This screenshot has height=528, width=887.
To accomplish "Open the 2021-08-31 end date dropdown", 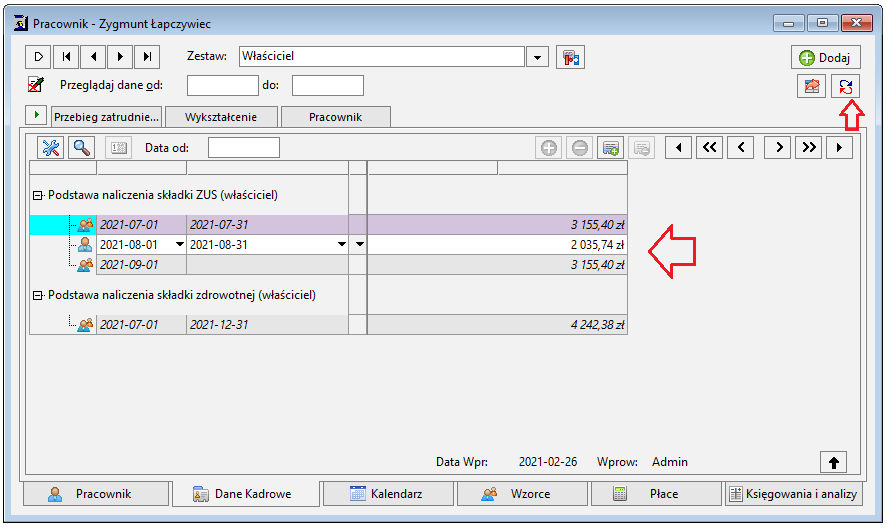I will point(342,244).
